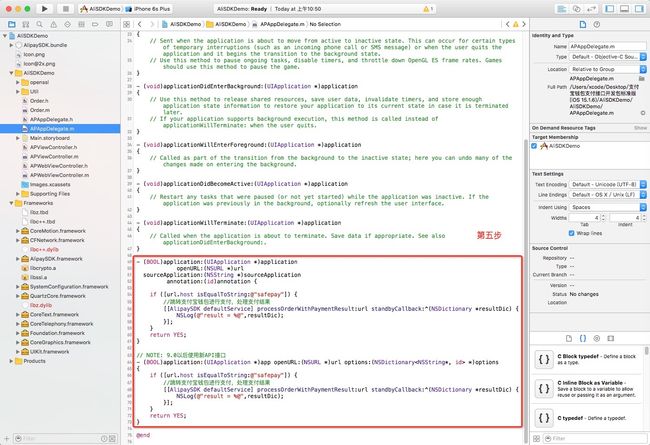Screen dimensions: 650x445
Task: Show the Version editor
Action: [592, 9]
